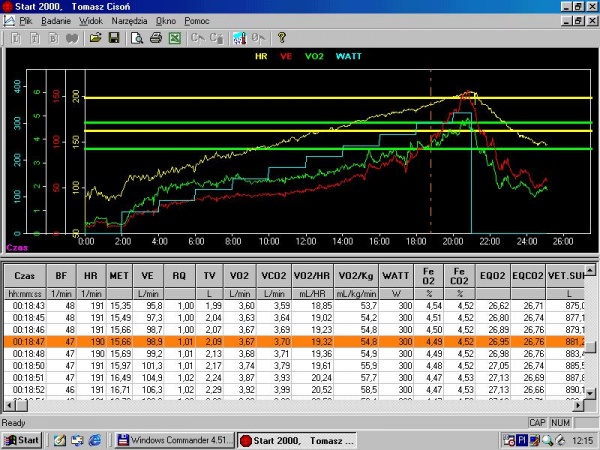
Task: Open the Plik menu
Action: 26,20
